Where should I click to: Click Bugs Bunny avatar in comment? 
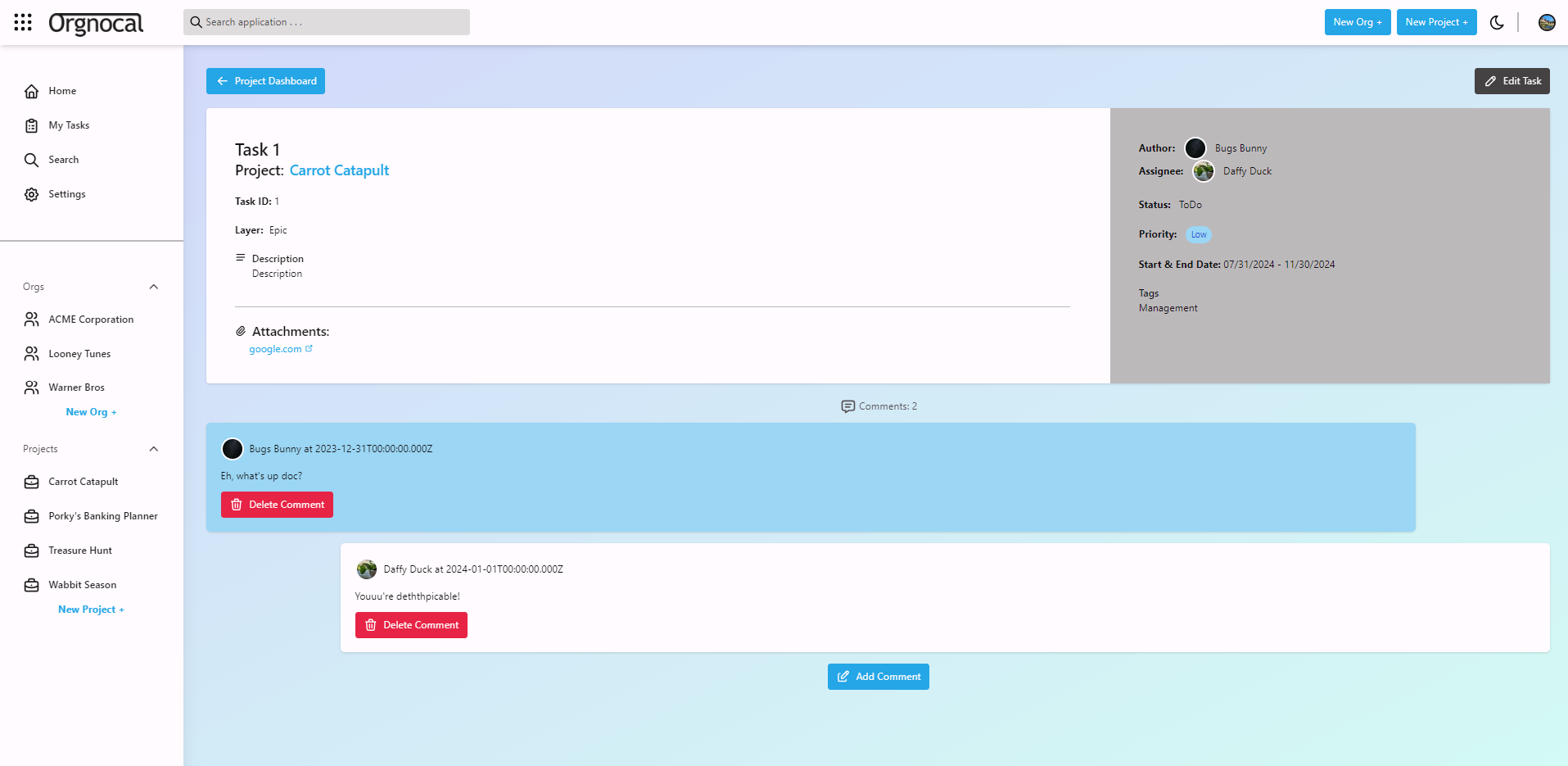tap(233, 449)
